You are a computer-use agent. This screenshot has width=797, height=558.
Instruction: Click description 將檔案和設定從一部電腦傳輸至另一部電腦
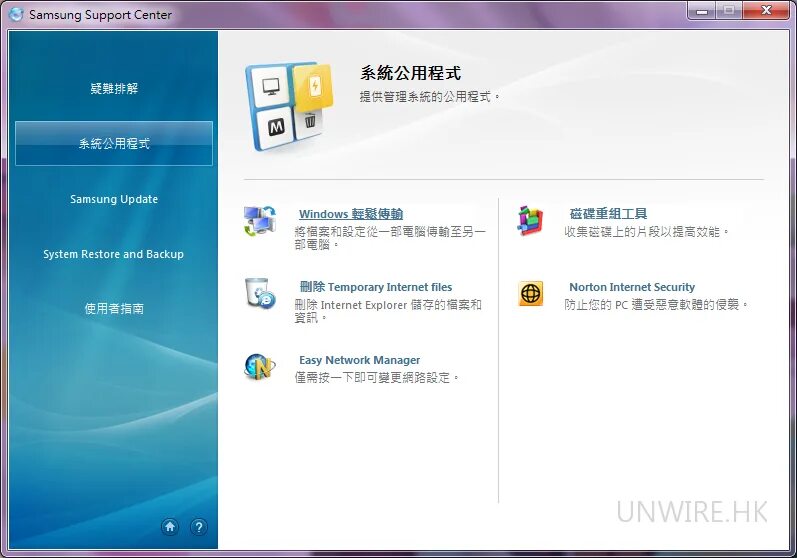tap(390, 238)
